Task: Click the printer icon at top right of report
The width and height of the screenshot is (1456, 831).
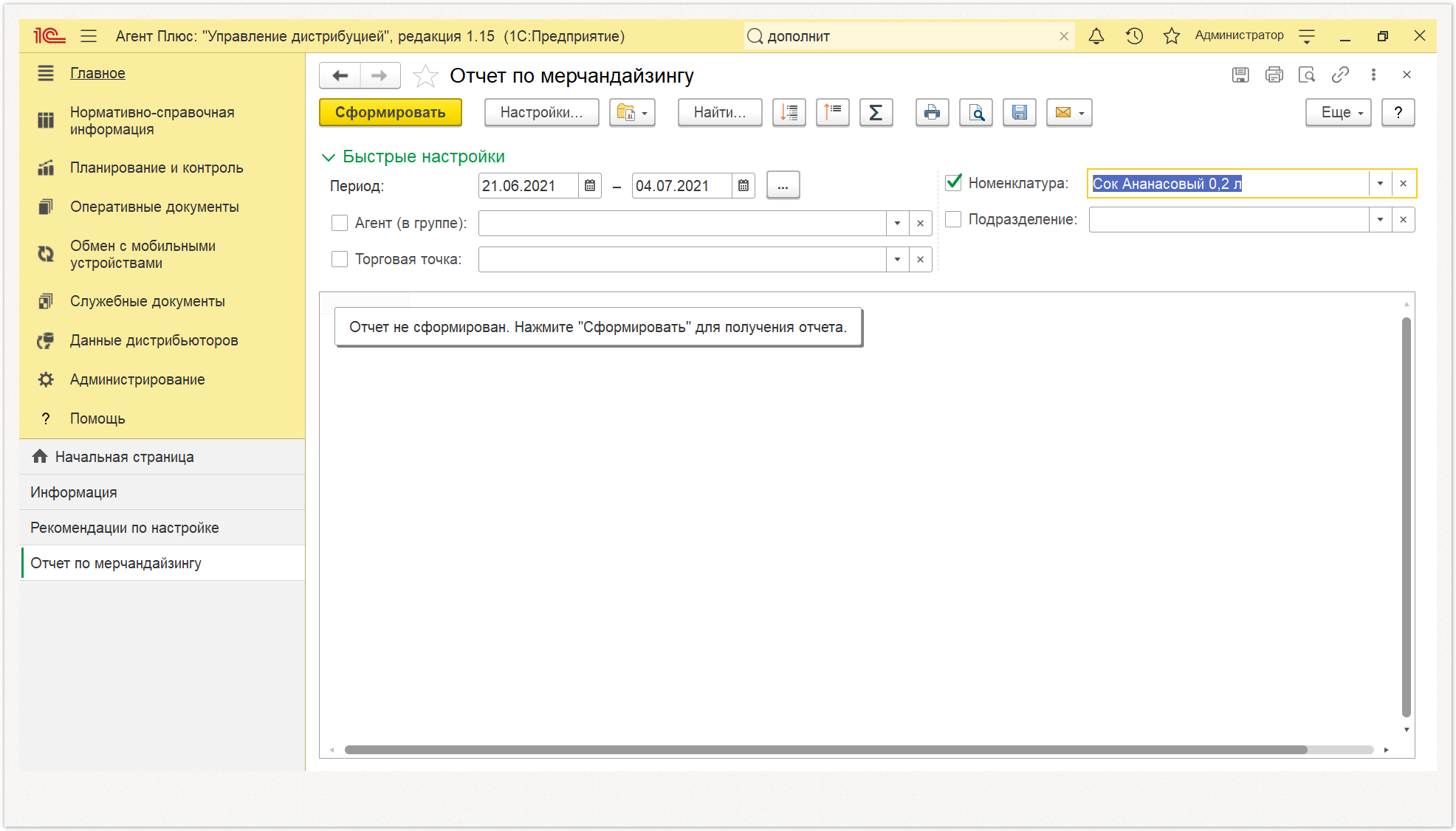Action: 1274,75
